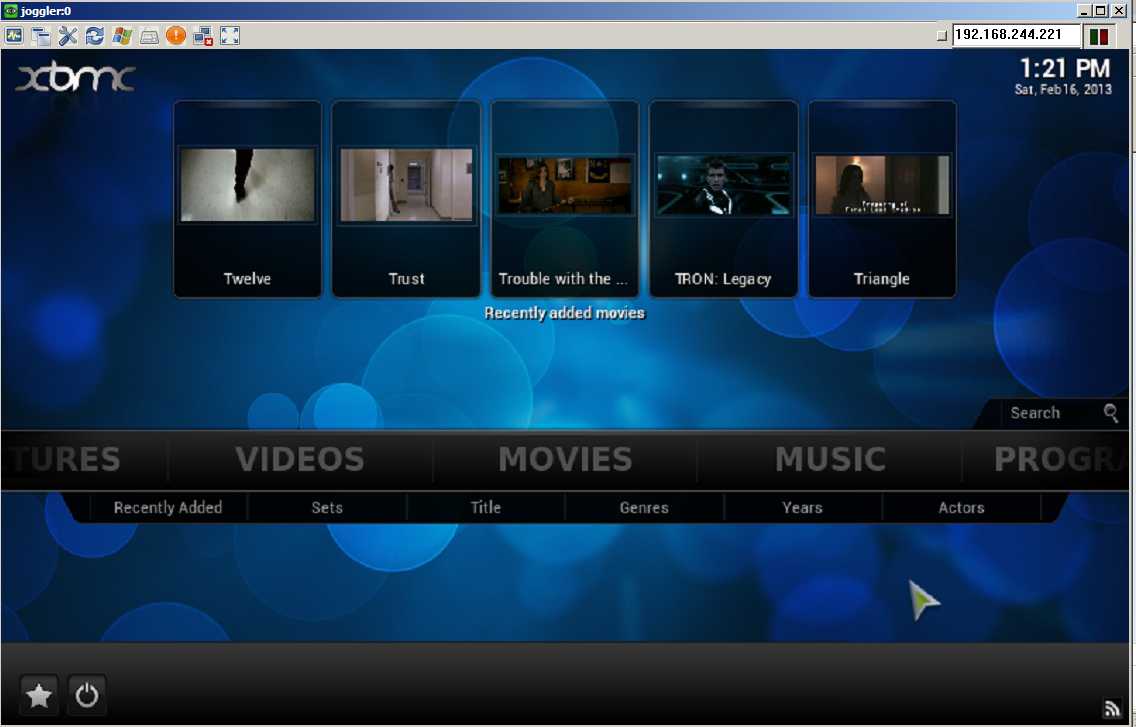Open the Recently Added submenu
Screen dimensions: 1136x727
168,507
